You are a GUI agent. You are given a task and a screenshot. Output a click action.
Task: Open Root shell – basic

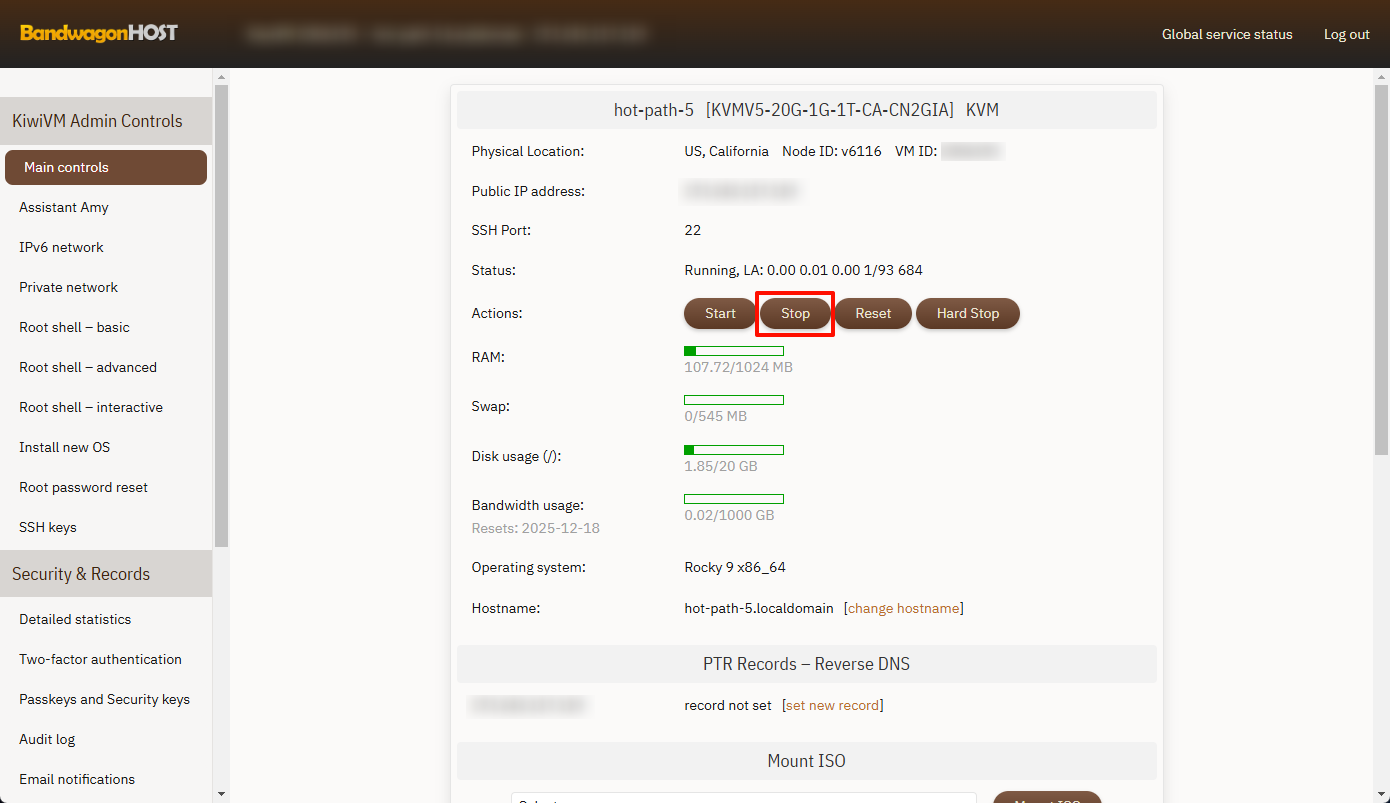pos(74,327)
